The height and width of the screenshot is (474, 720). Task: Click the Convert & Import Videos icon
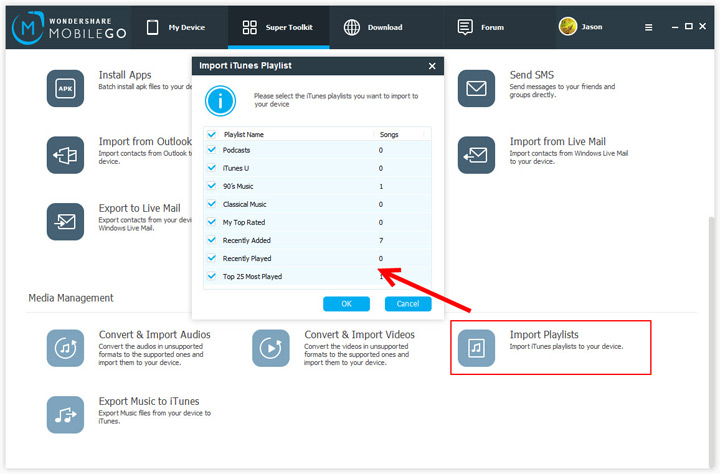point(270,348)
